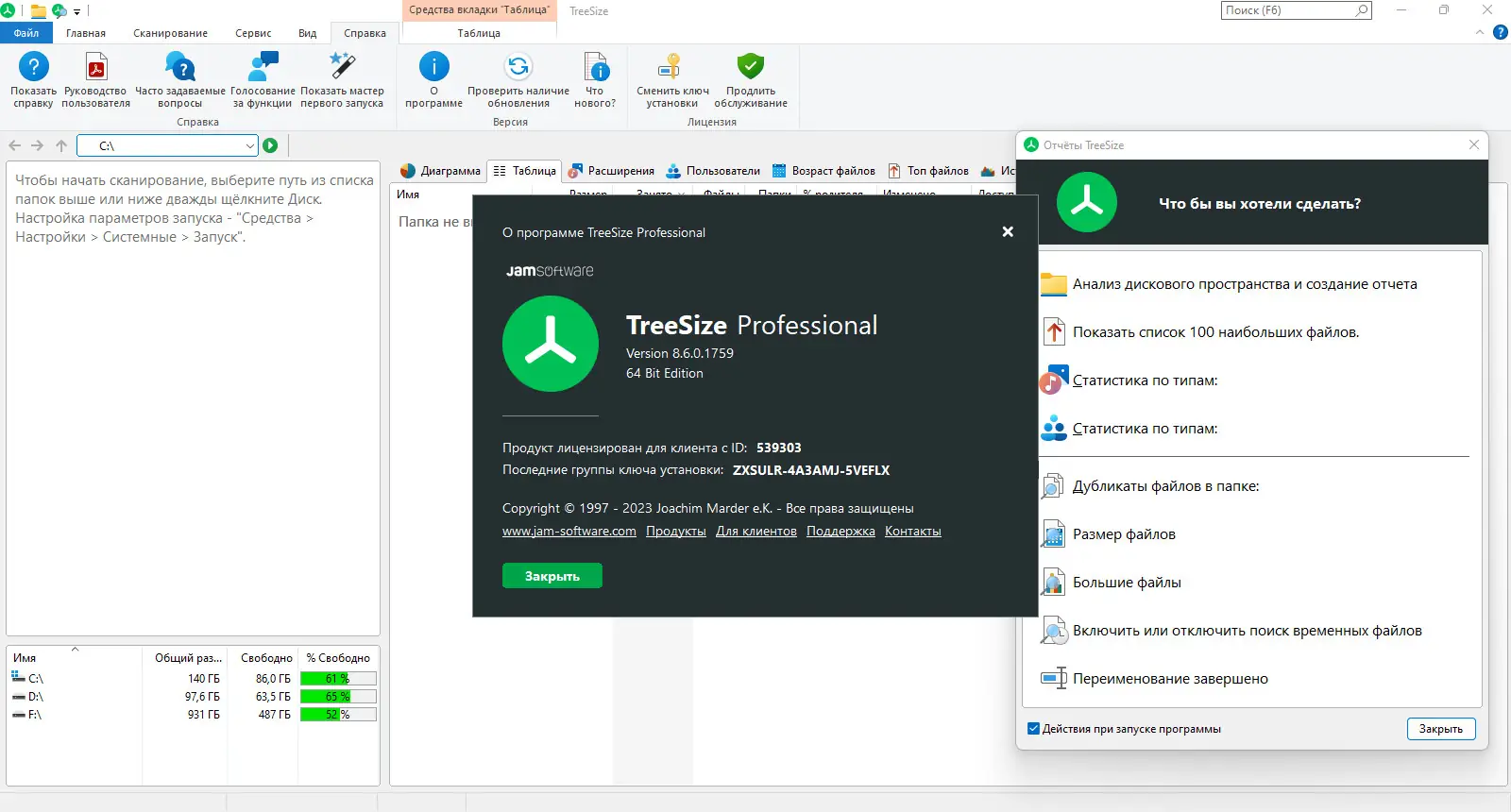Viewport: 1511px width, 812px height.
Task: Click the Продлить обслуживание shield icon
Action: point(751,67)
